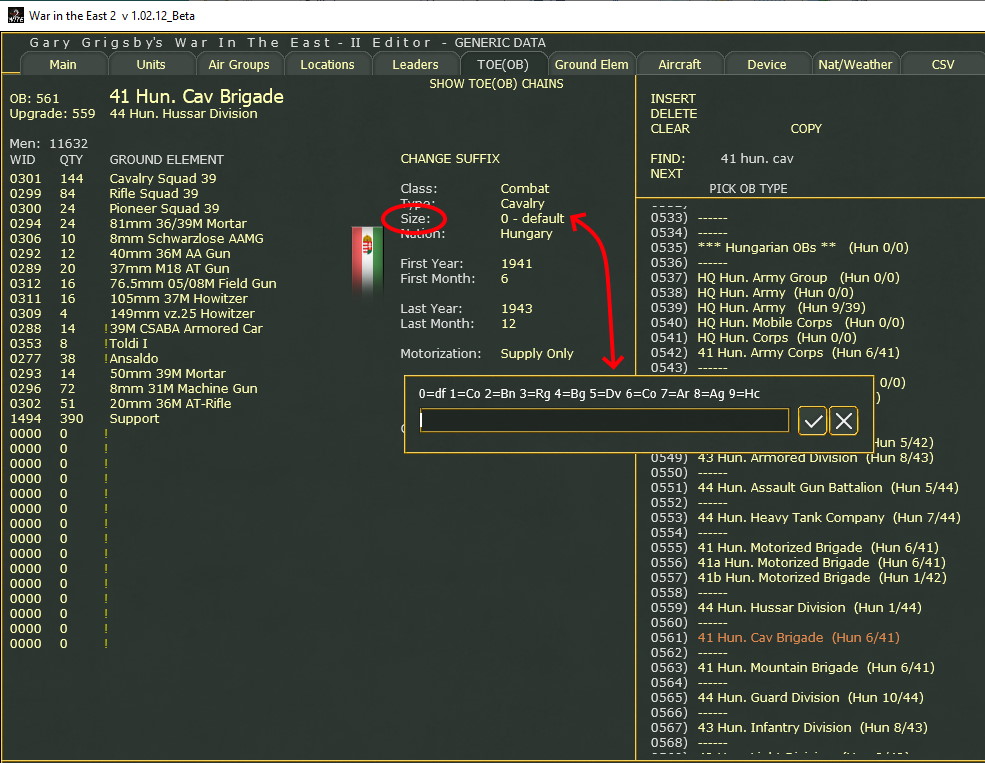Select '41a Hun. Motorized Brigade' entry

(x=822, y=563)
